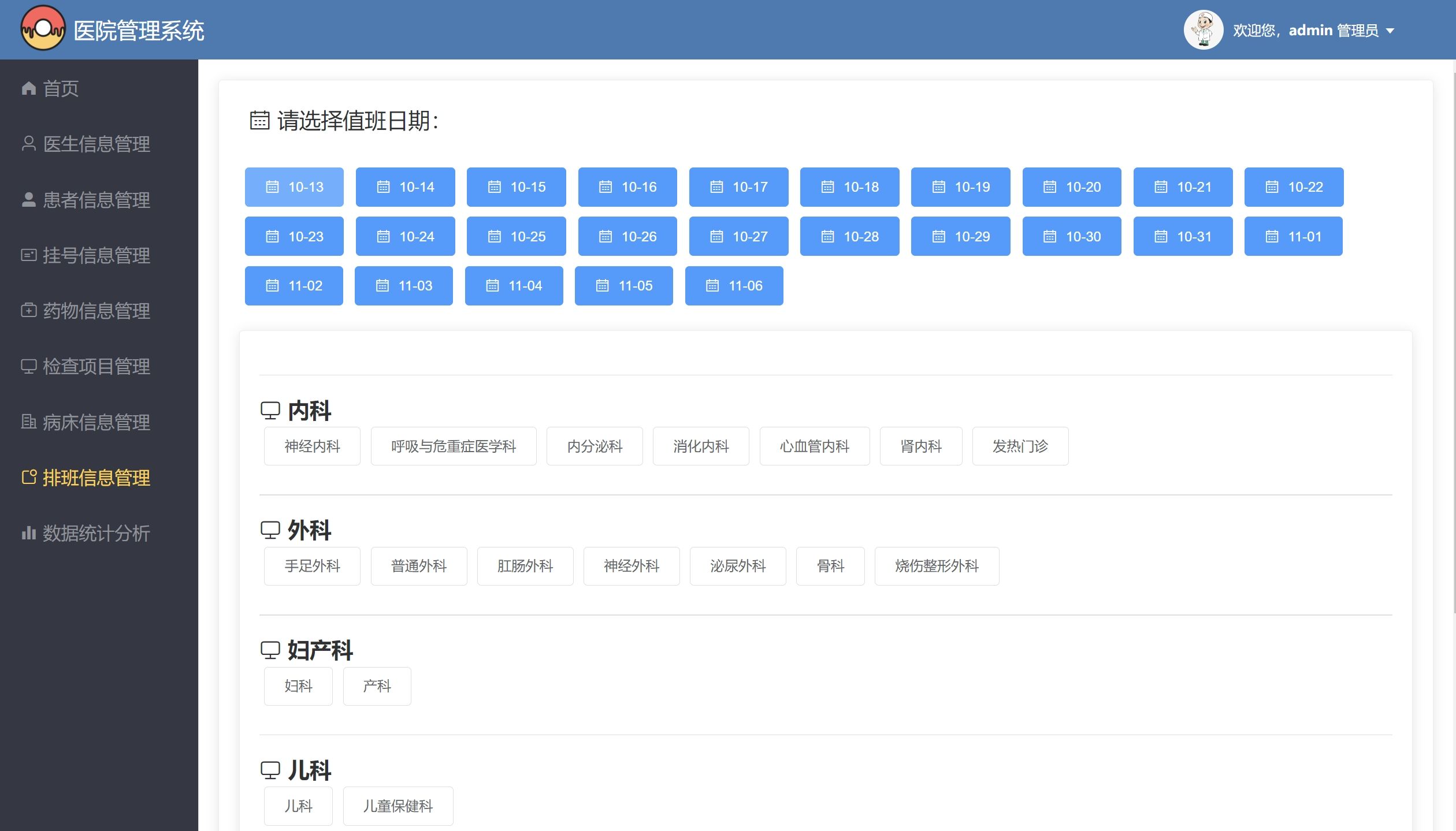Click the 挂号信息管理 card icon
This screenshot has height=831, width=1456.
point(29,255)
